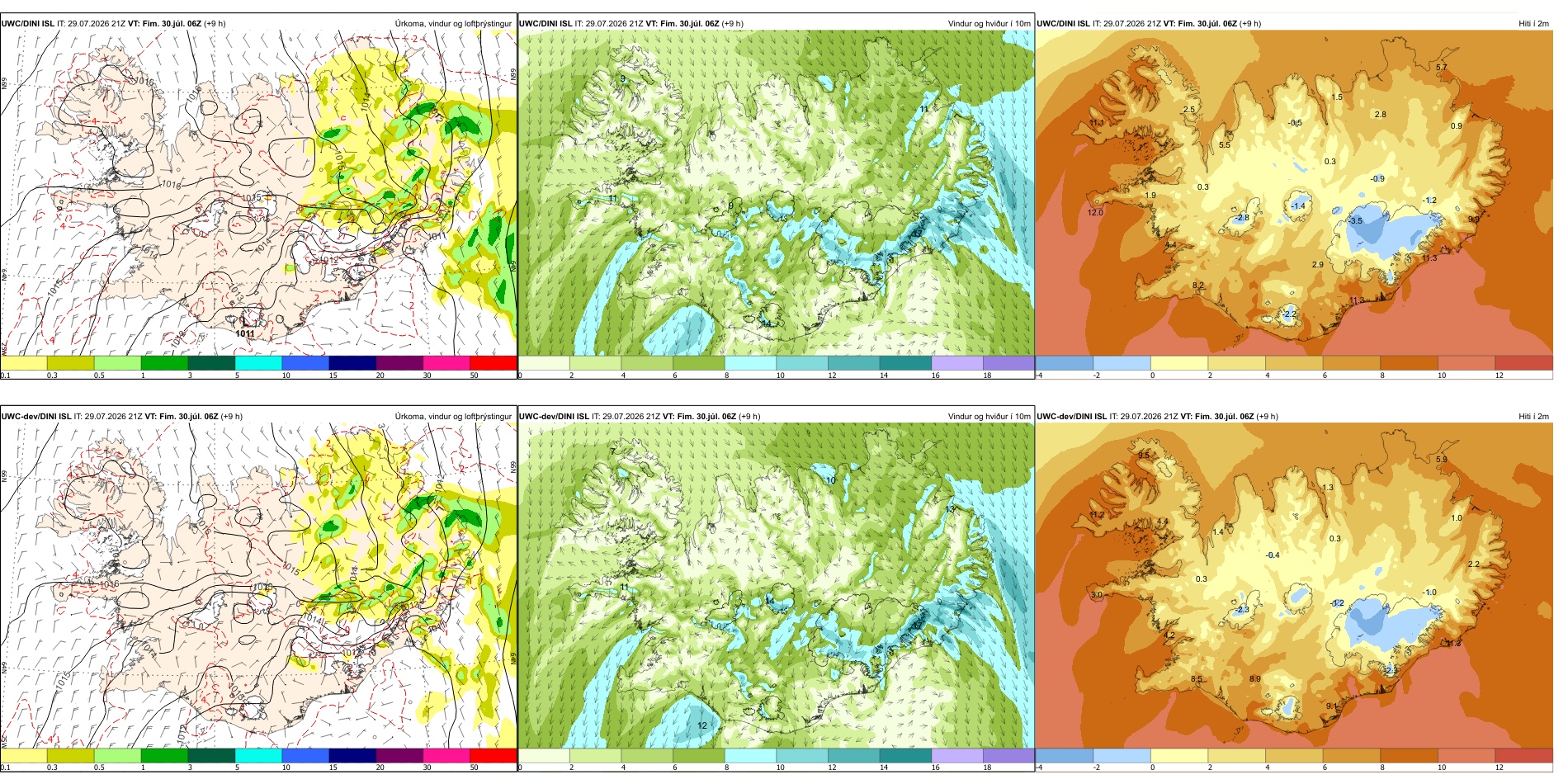Click the 3.0 temperature value on UWC-dev map
Viewport: 1568px width, 784px height.
coord(1097,595)
